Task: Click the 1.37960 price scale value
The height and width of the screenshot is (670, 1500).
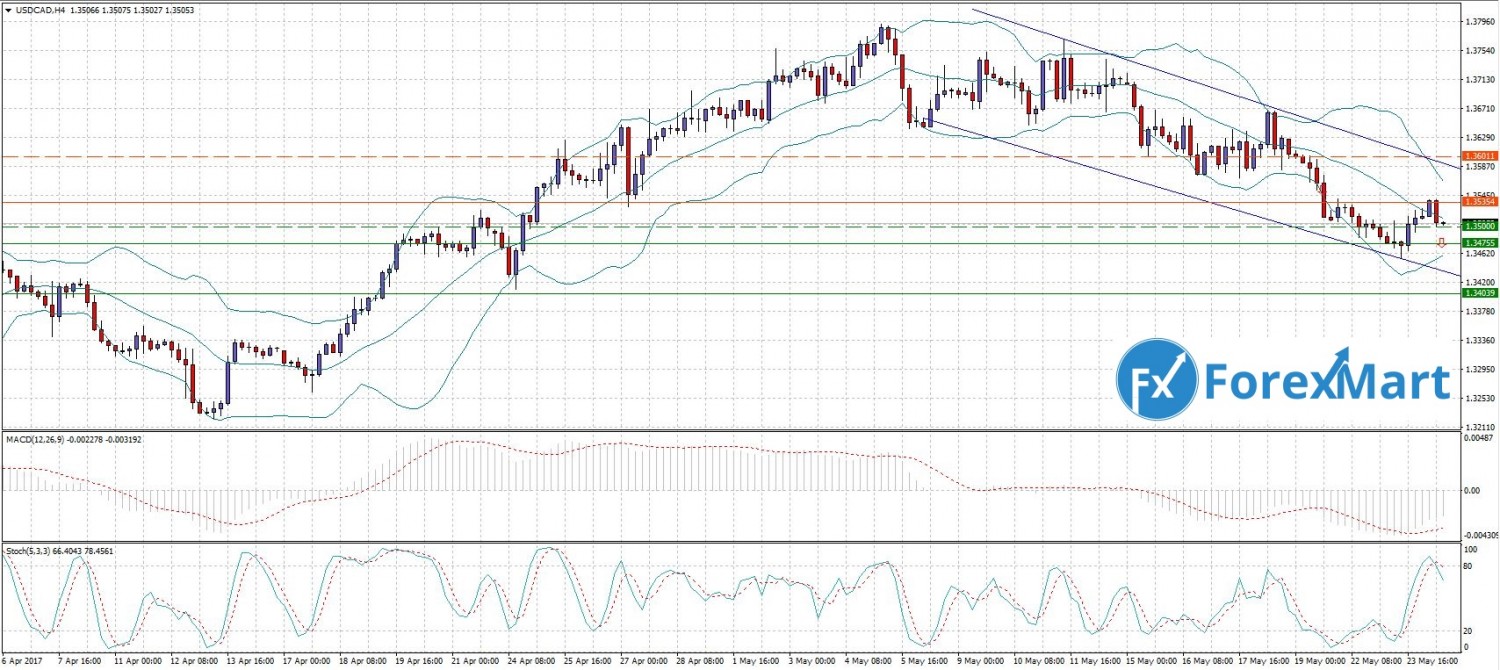Action: tap(1478, 21)
